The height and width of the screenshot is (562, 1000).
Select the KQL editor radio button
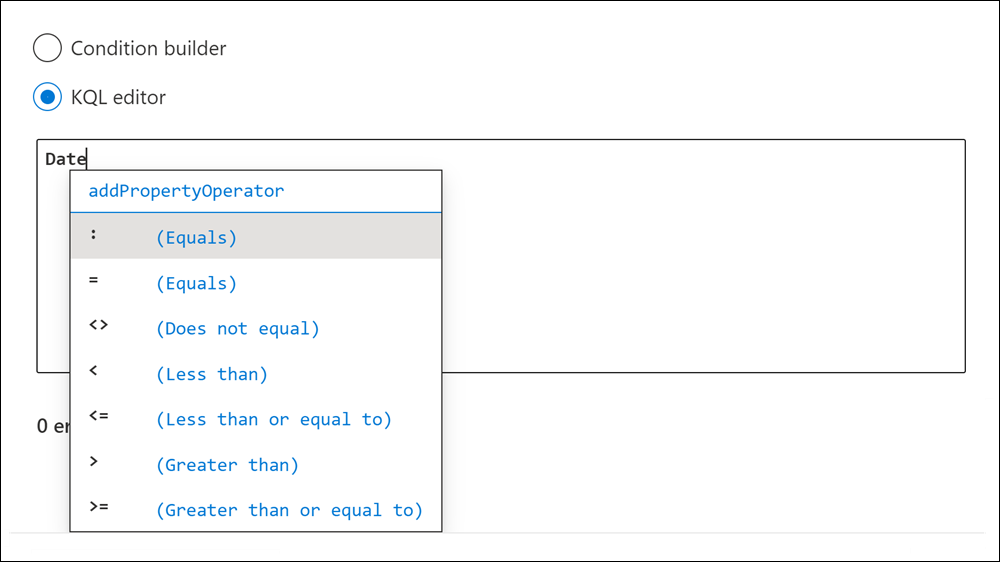tap(47, 97)
